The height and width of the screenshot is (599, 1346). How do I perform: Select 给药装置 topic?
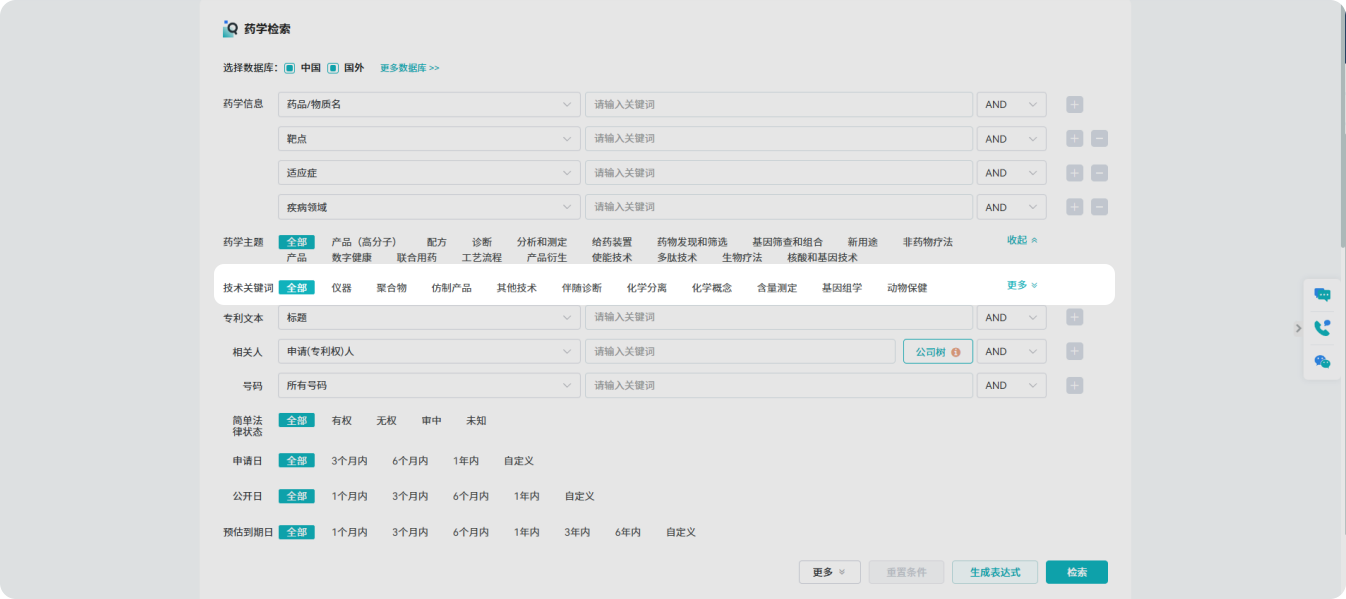(612, 242)
